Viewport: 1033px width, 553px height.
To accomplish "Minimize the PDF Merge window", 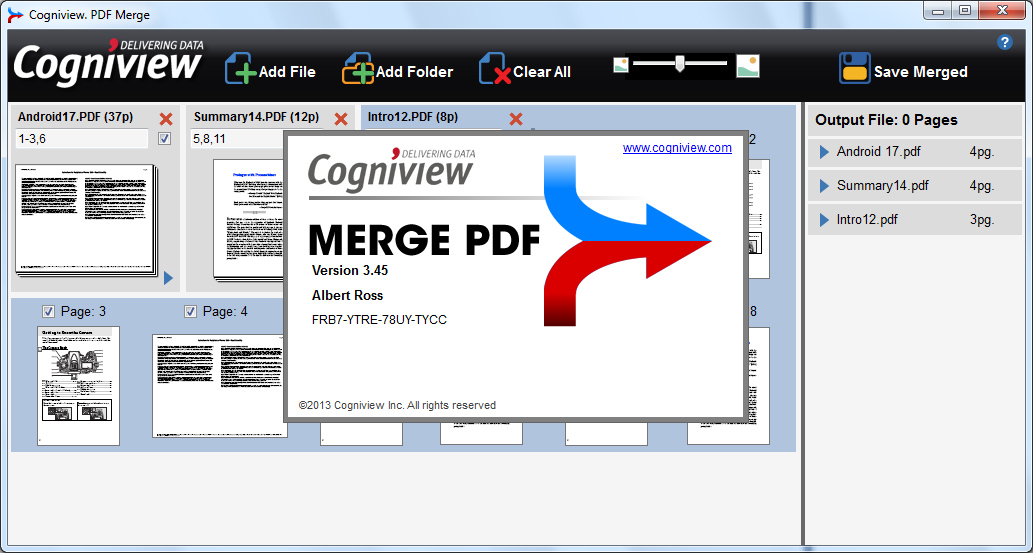I will point(937,11).
